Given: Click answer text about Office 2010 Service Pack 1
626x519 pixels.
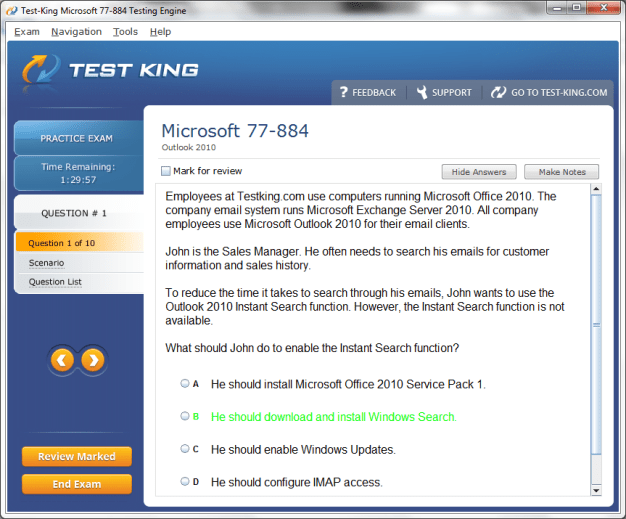Looking at the screenshot, I should pyautogui.click(x=348, y=384).
